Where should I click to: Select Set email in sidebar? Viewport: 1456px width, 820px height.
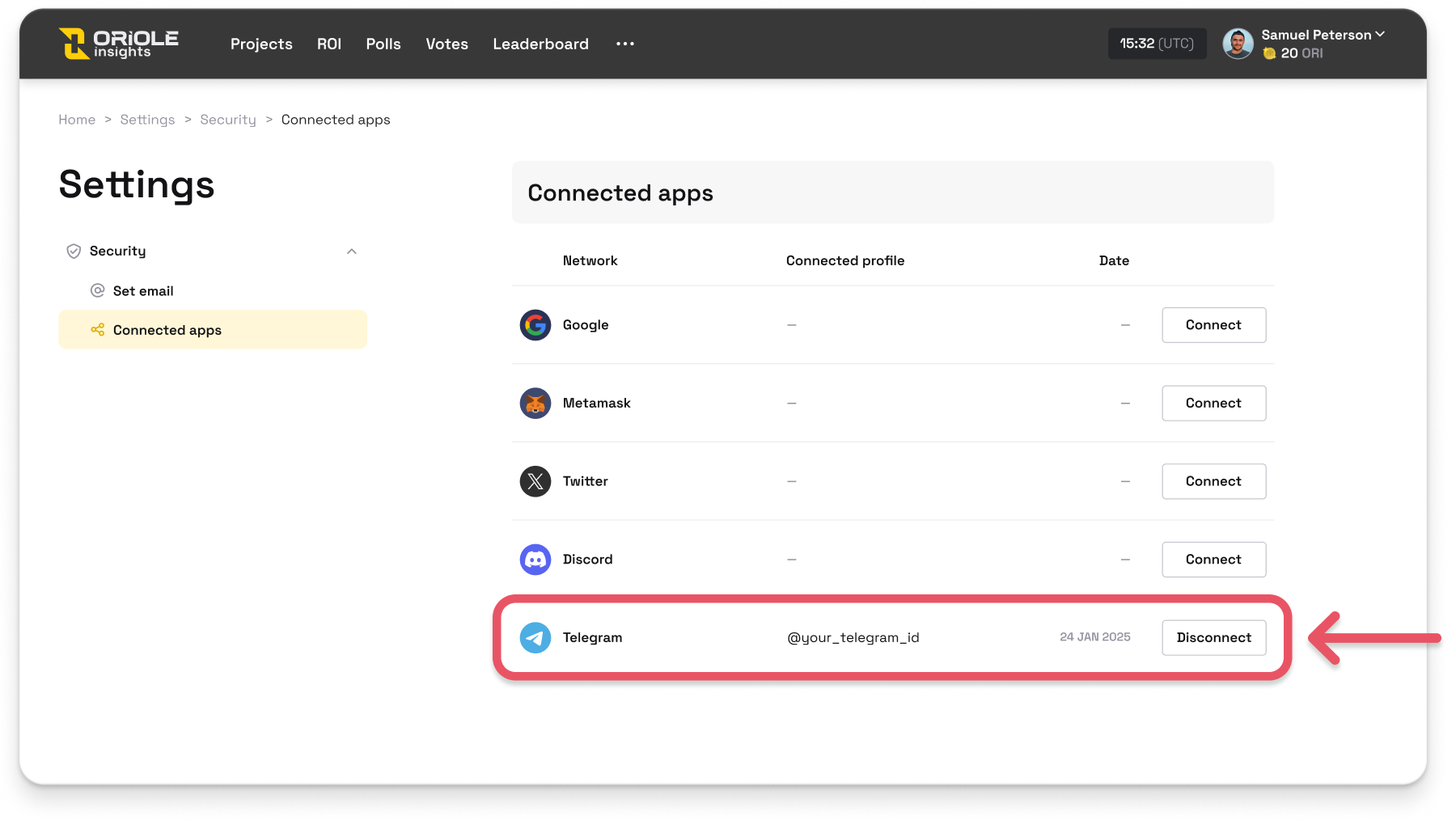click(x=143, y=291)
